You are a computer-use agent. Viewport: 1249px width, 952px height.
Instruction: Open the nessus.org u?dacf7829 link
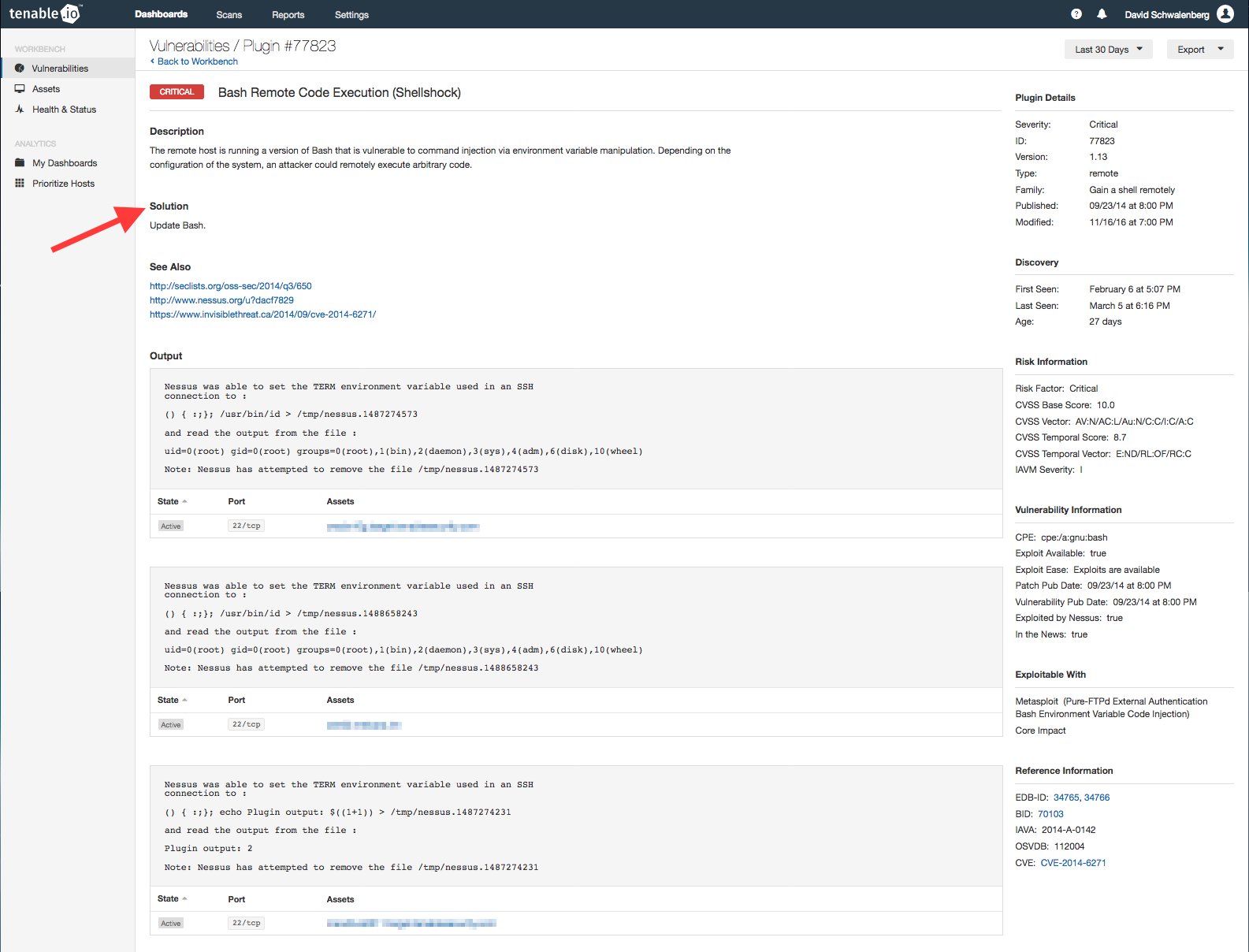[x=221, y=300]
